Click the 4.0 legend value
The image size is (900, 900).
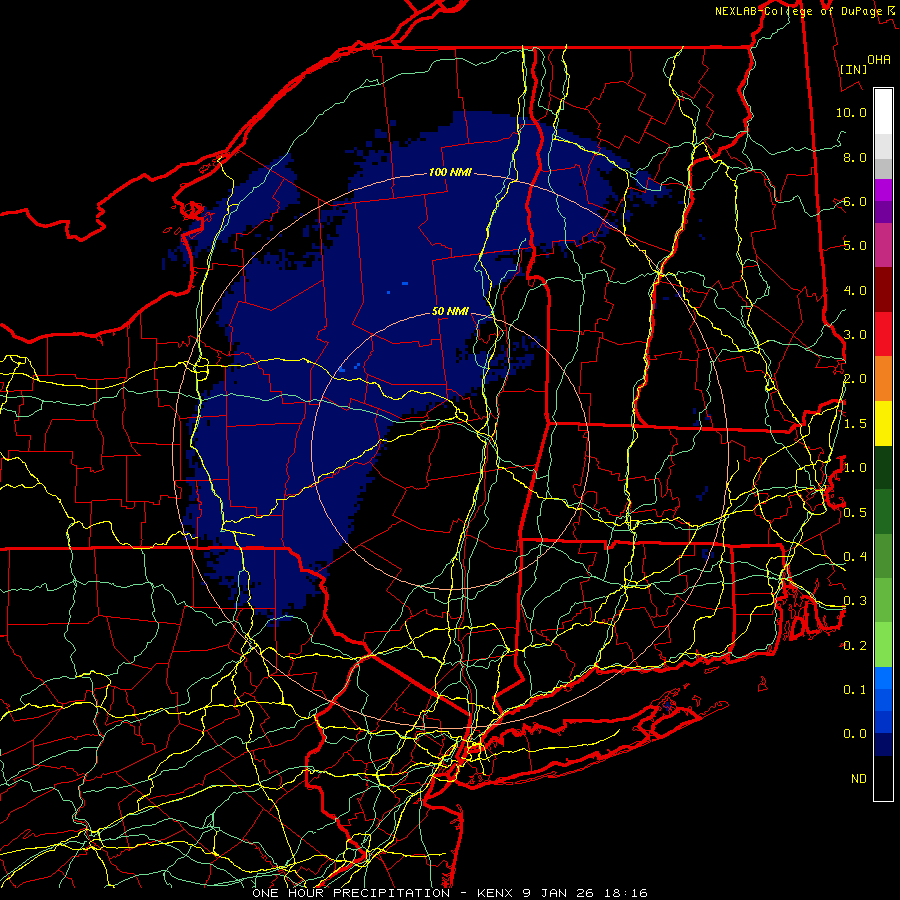point(855,290)
